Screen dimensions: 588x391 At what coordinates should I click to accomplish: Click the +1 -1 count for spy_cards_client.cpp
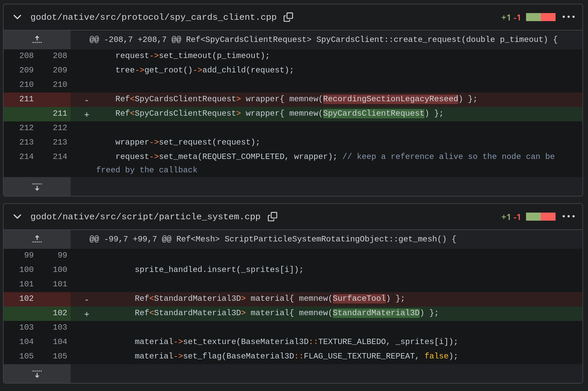511,18
